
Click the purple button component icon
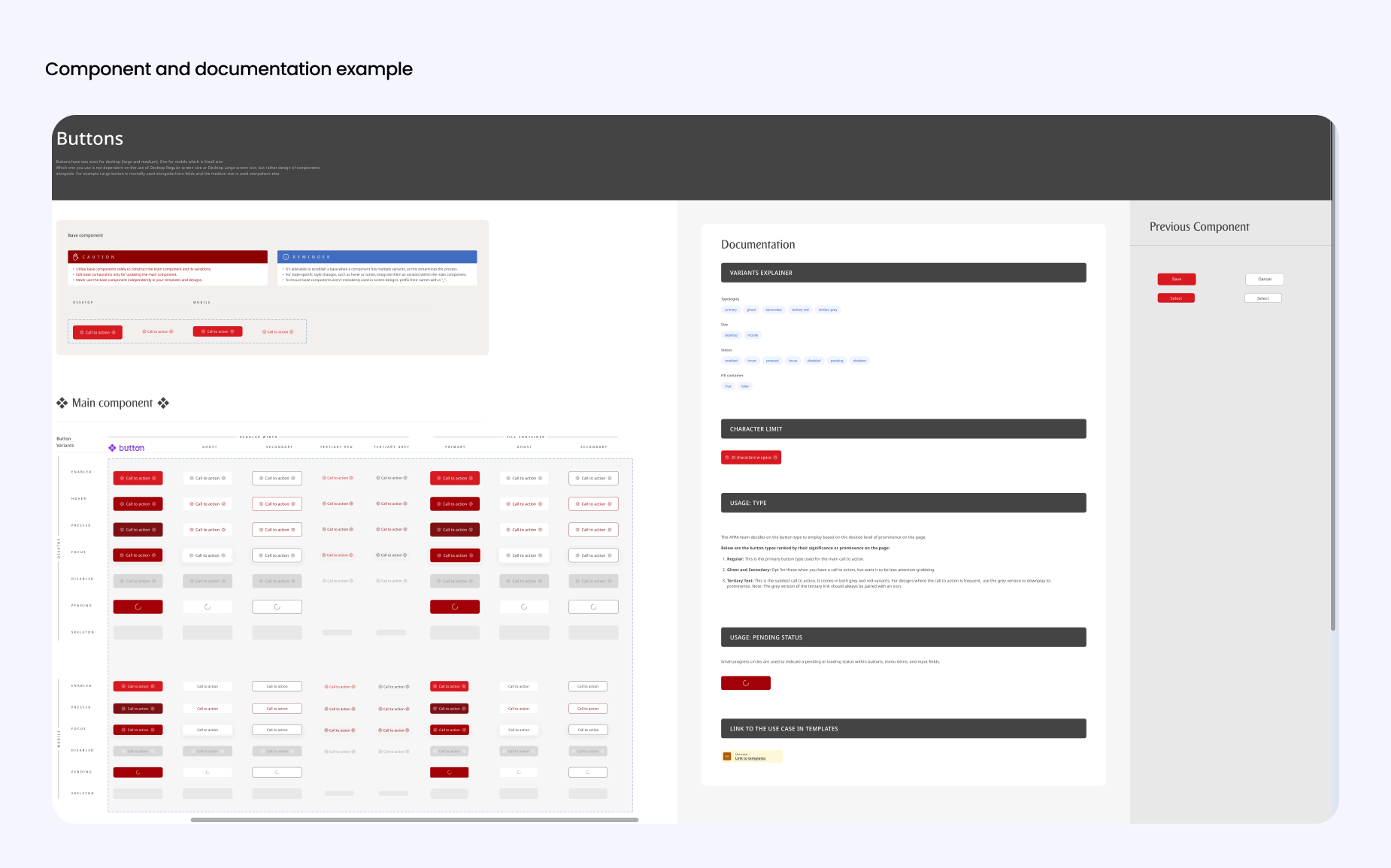point(113,448)
